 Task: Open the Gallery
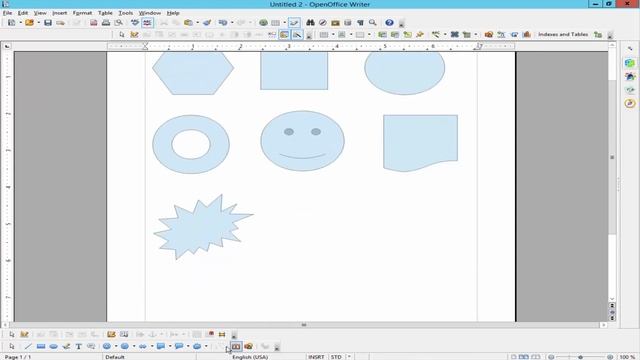tap(336, 23)
